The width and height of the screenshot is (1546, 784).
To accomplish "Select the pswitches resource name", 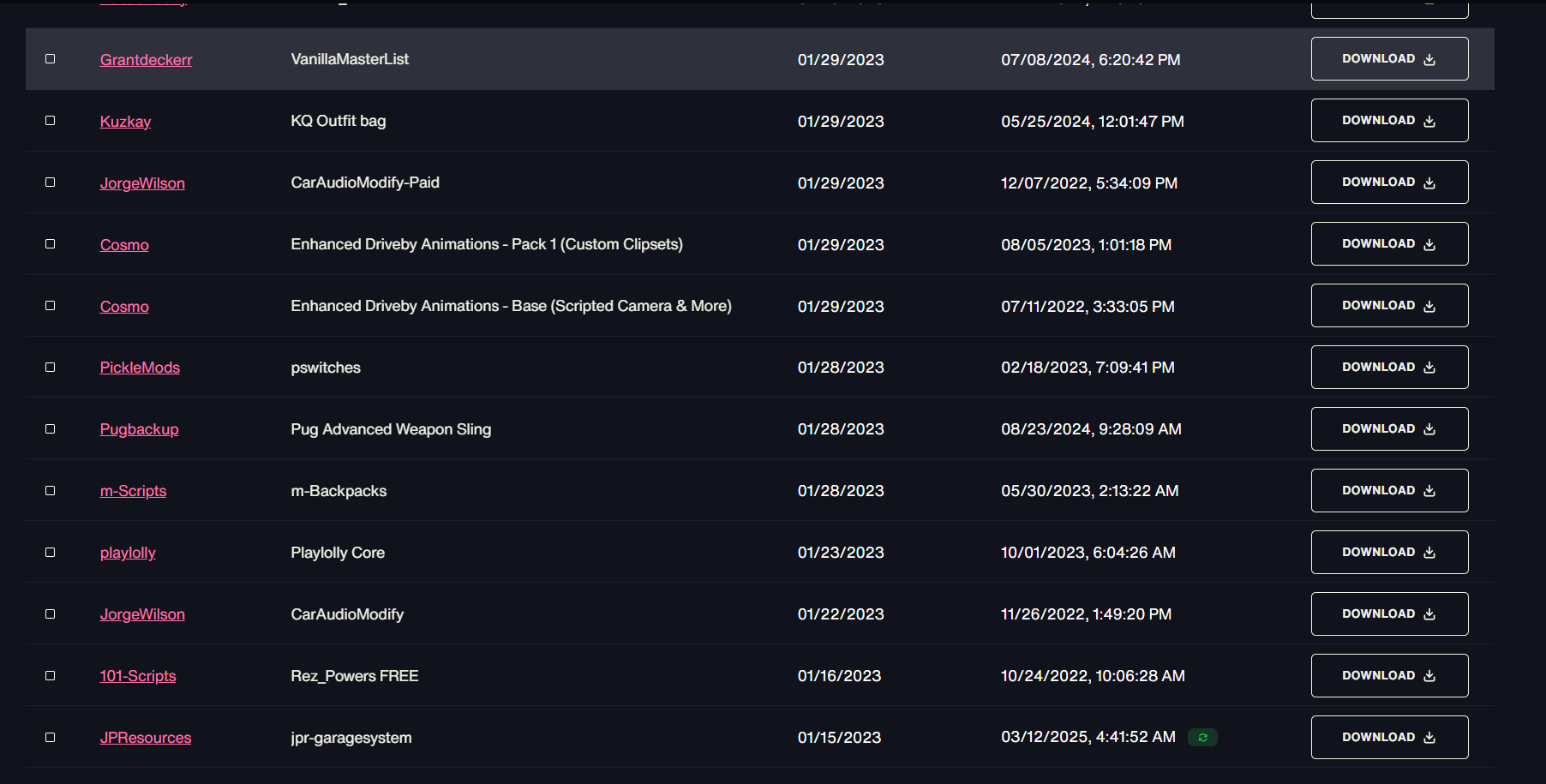I will tap(326, 368).
